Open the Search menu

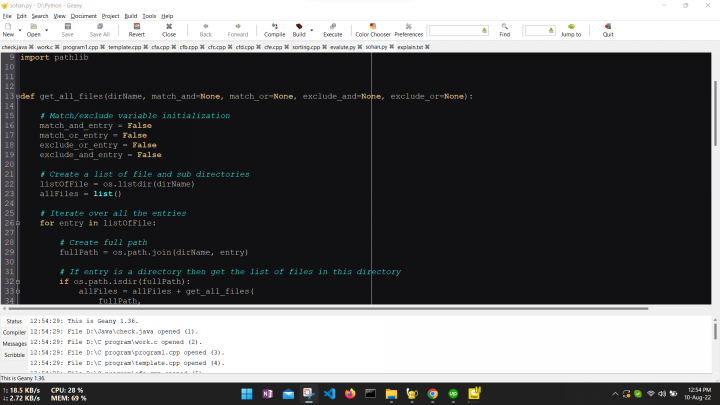pyautogui.click(x=40, y=16)
